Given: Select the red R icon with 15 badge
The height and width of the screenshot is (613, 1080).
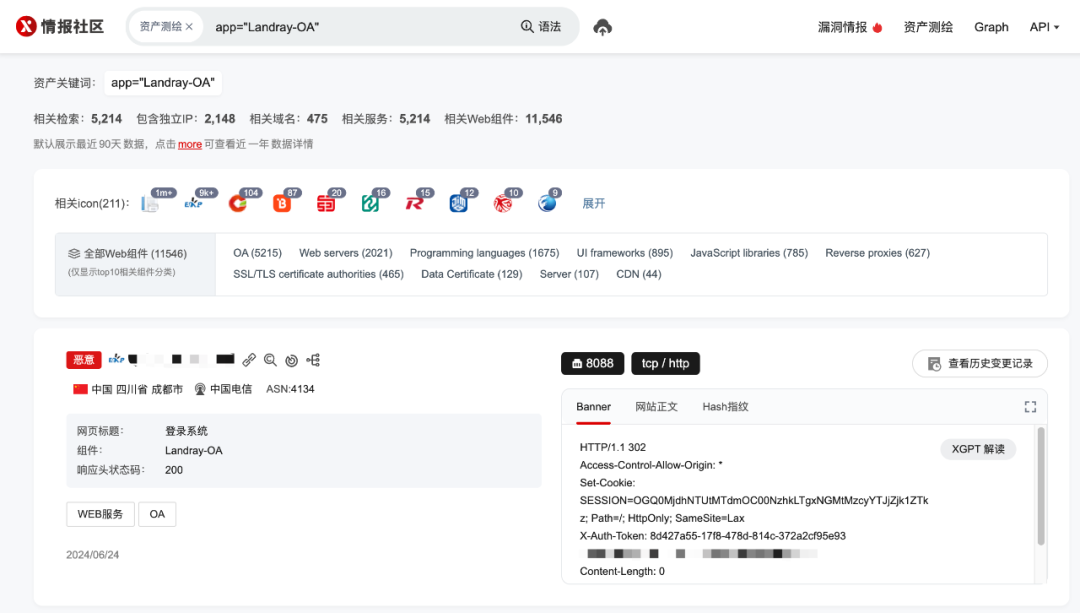Looking at the screenshot, I should (415, 203).
